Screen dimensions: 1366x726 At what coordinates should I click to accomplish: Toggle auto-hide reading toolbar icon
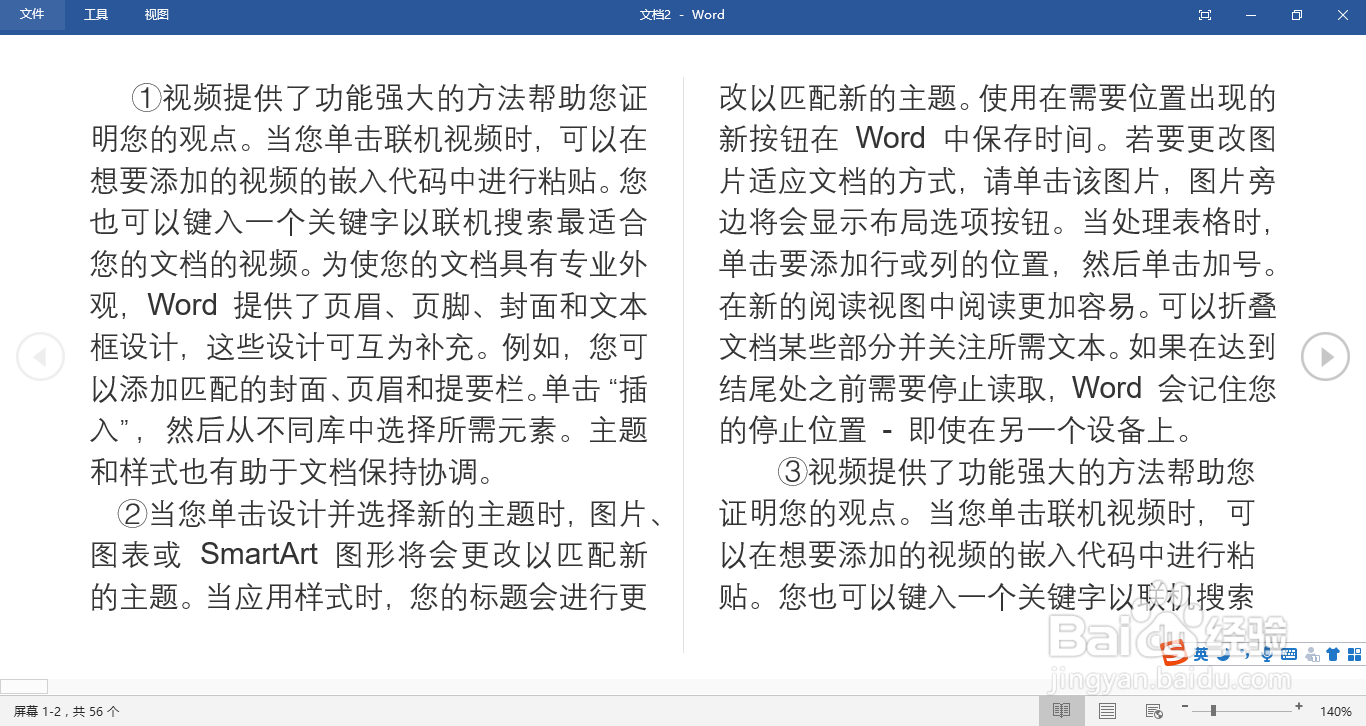[x=1205, y=15]
